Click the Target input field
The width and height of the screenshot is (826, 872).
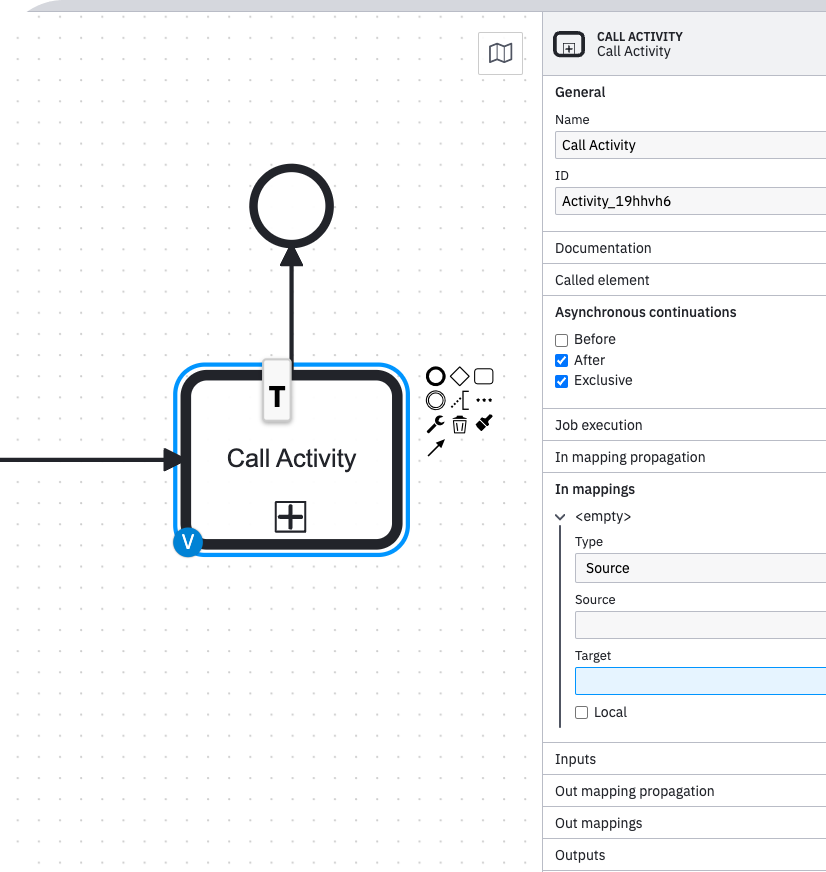pos(700,681)
